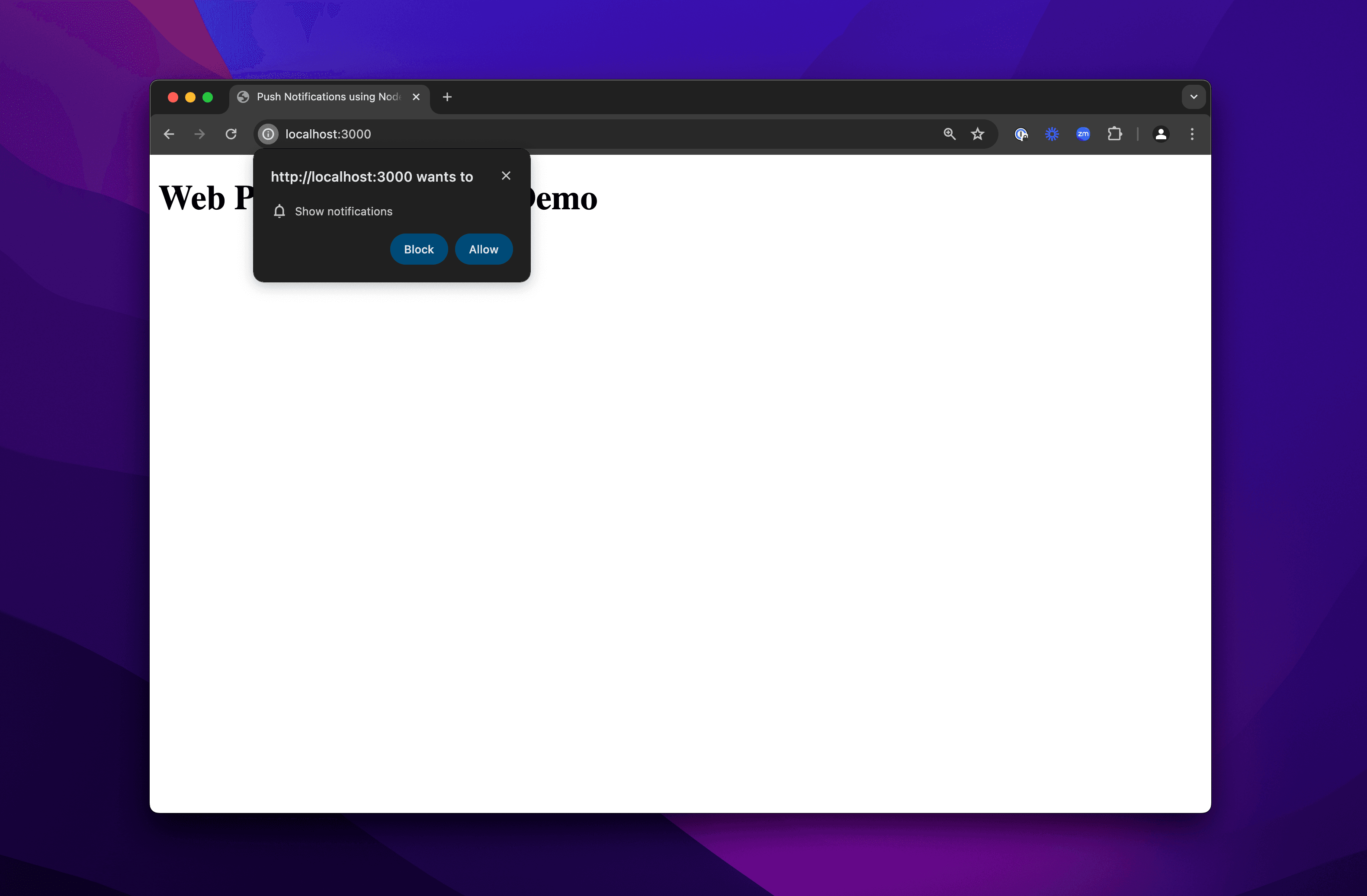Click the notification bell icon in popup
This screenshot has width=1367, height=896.
[279, 211]
